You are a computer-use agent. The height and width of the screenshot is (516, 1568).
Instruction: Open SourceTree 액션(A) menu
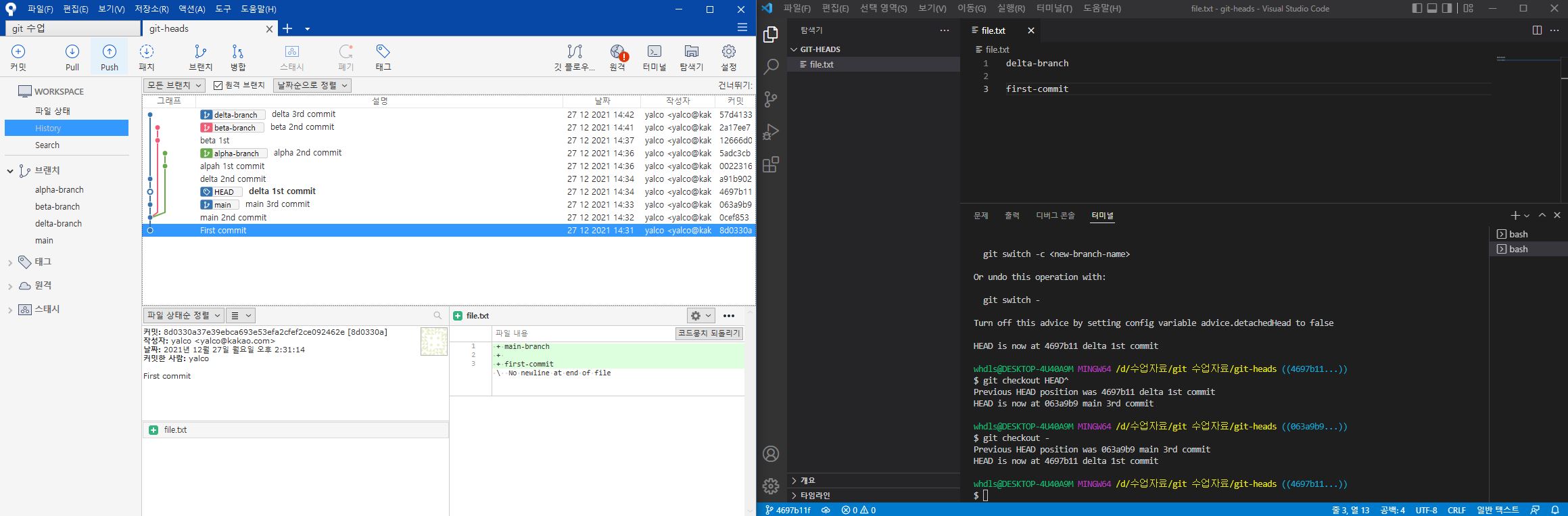click(192, 9)
